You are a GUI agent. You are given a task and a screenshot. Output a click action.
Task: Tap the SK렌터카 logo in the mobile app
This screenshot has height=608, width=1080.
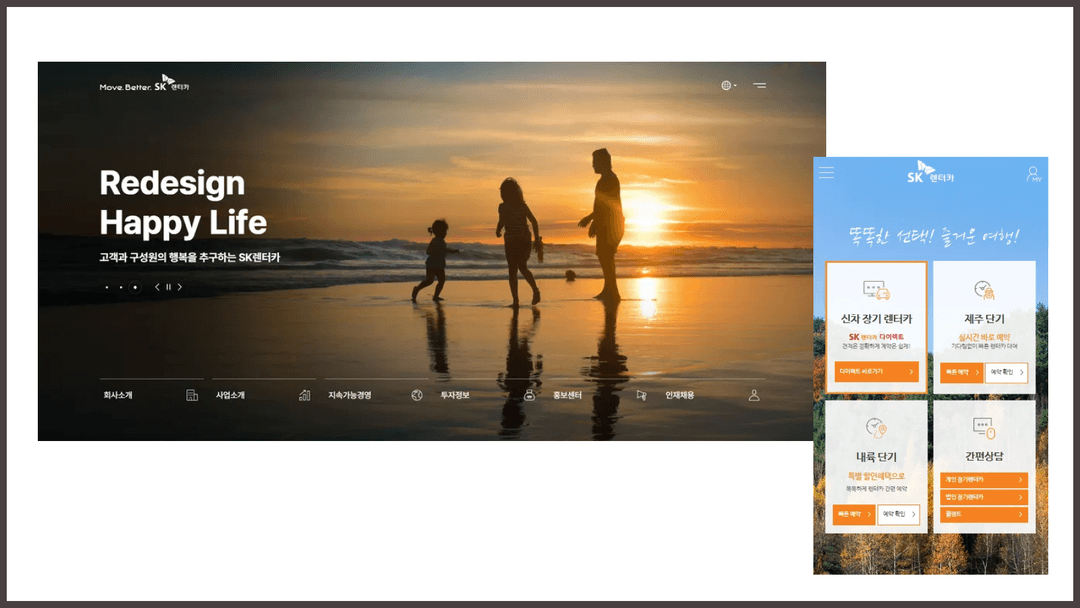(931, 172)
